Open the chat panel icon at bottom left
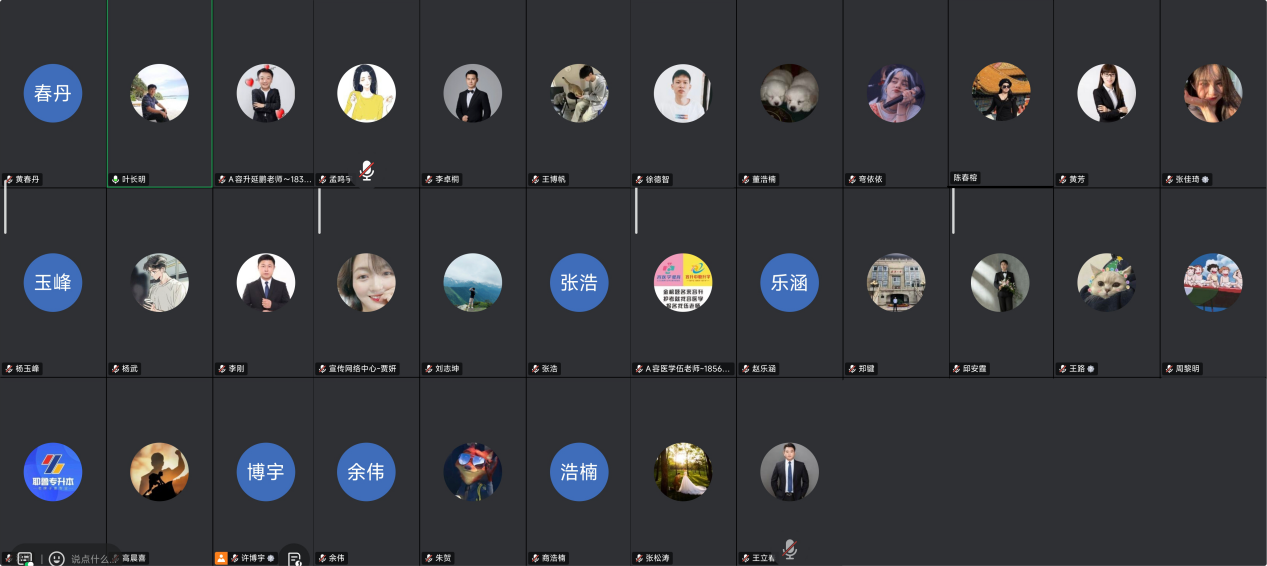The image size is (1267, 566). 25,559
